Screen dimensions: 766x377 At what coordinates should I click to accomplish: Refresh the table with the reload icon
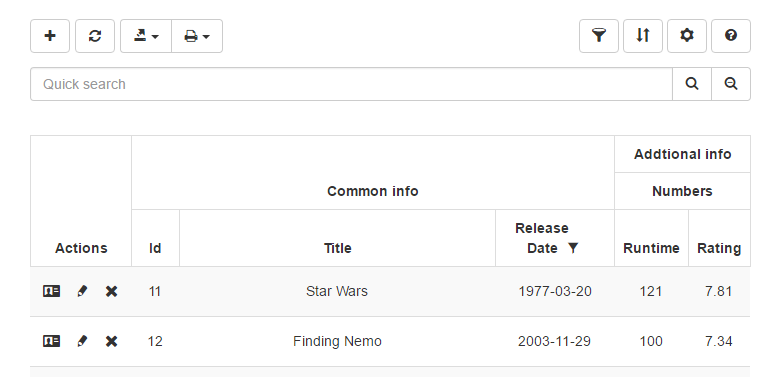(95, 36)
